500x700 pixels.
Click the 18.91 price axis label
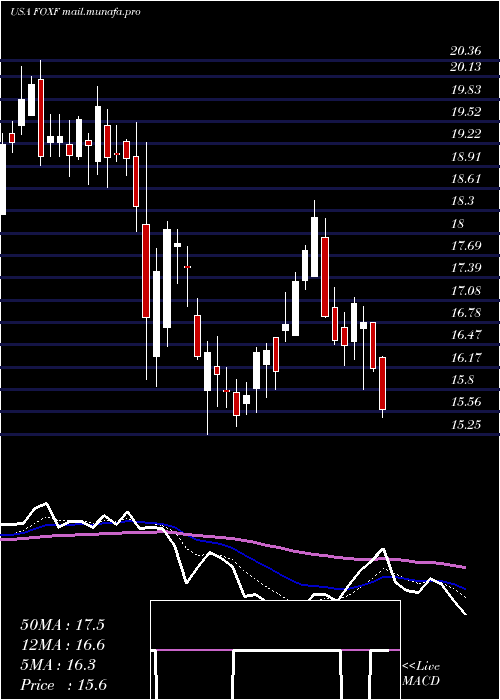[466, 157]
